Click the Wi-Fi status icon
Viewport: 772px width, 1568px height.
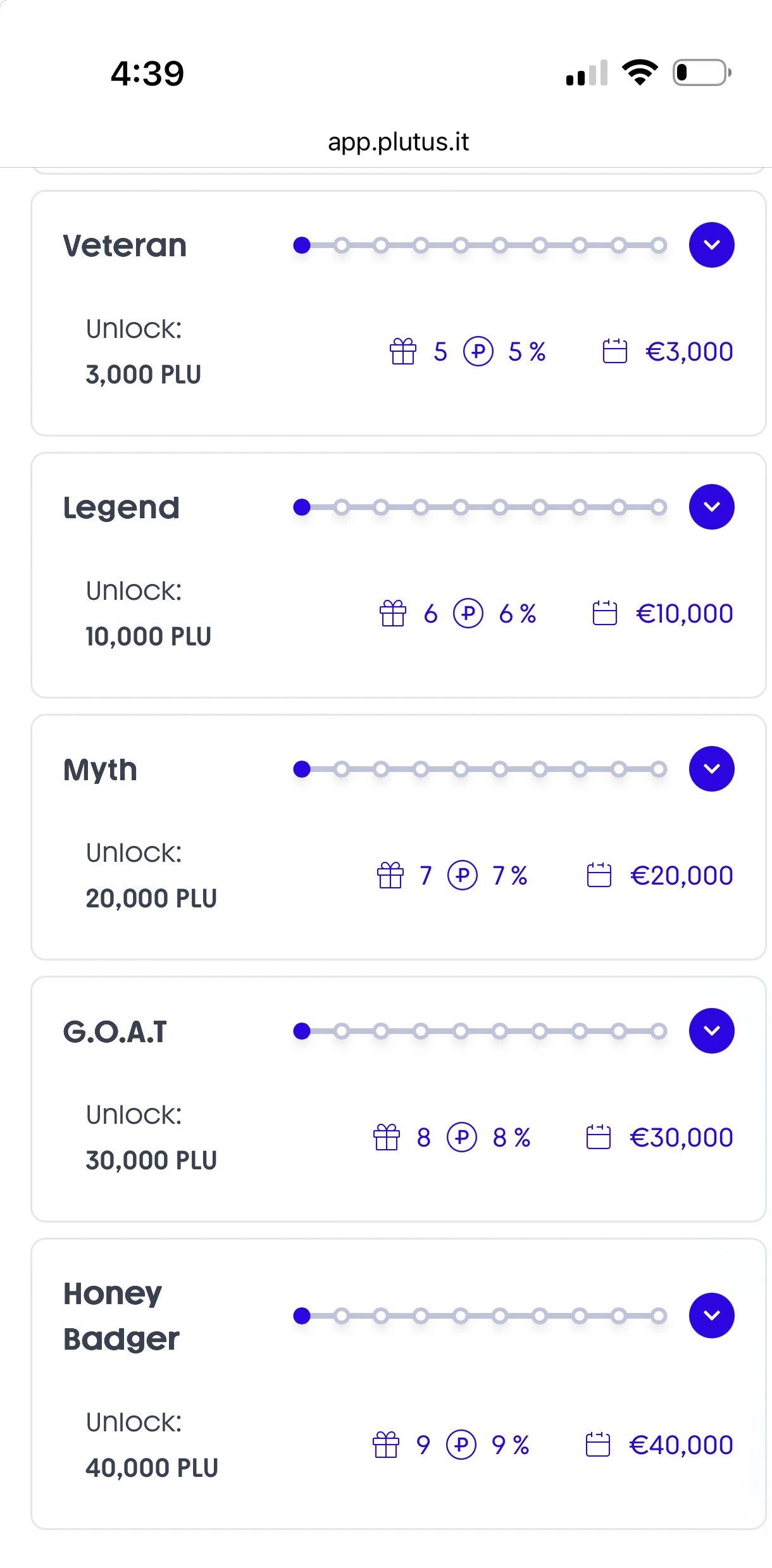click(x=640, y=72)
